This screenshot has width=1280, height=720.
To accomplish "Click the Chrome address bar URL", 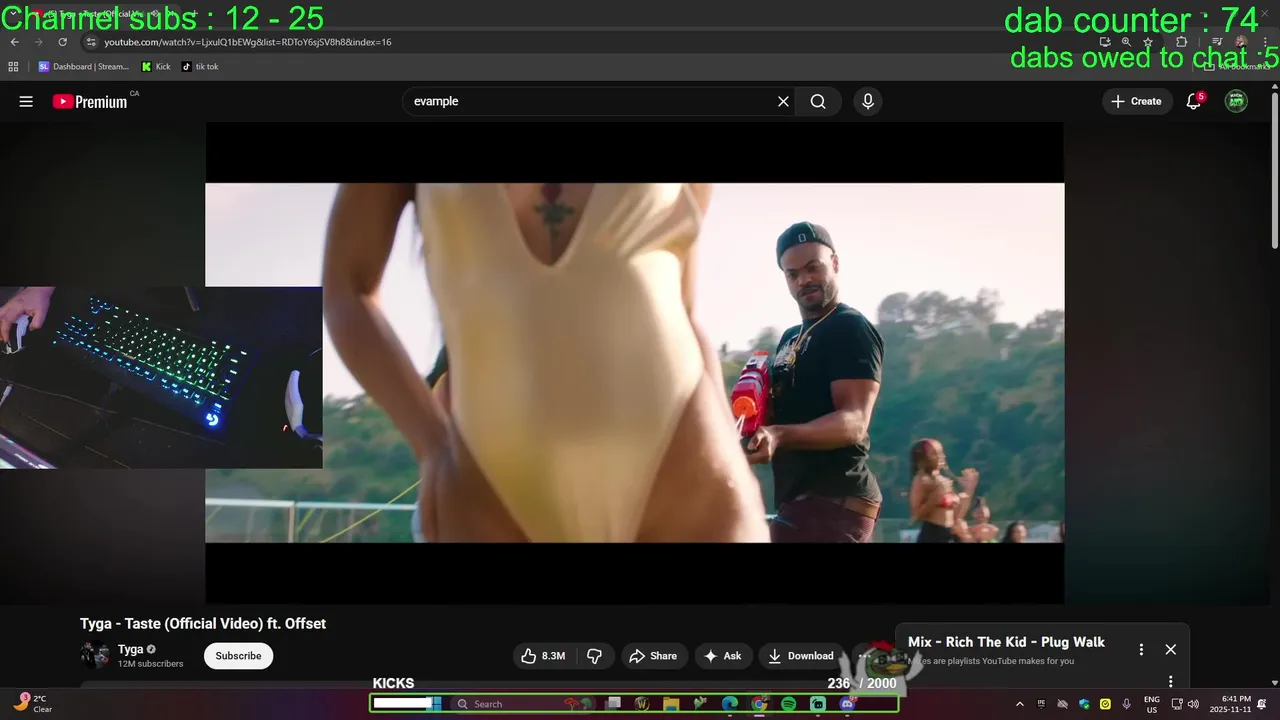I will pyautogui.click(x=248, y=42).
